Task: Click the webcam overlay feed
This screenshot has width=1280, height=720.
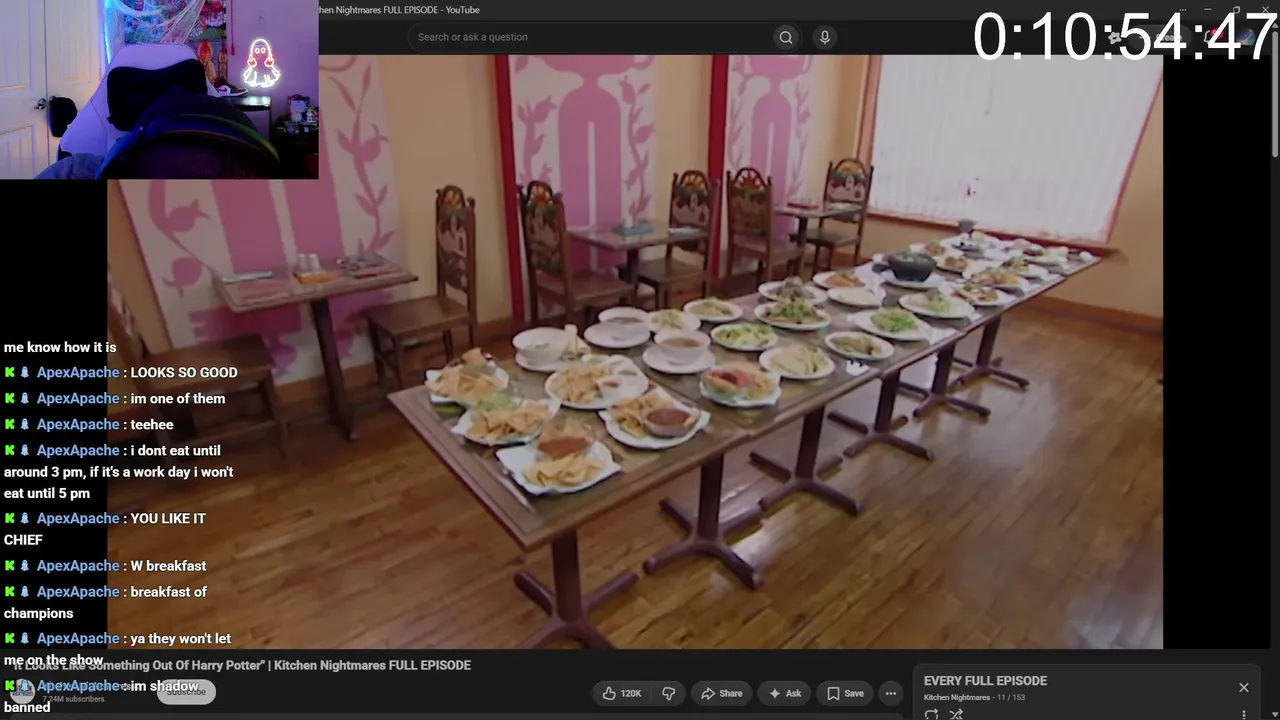Action: (x=159, y=89)
